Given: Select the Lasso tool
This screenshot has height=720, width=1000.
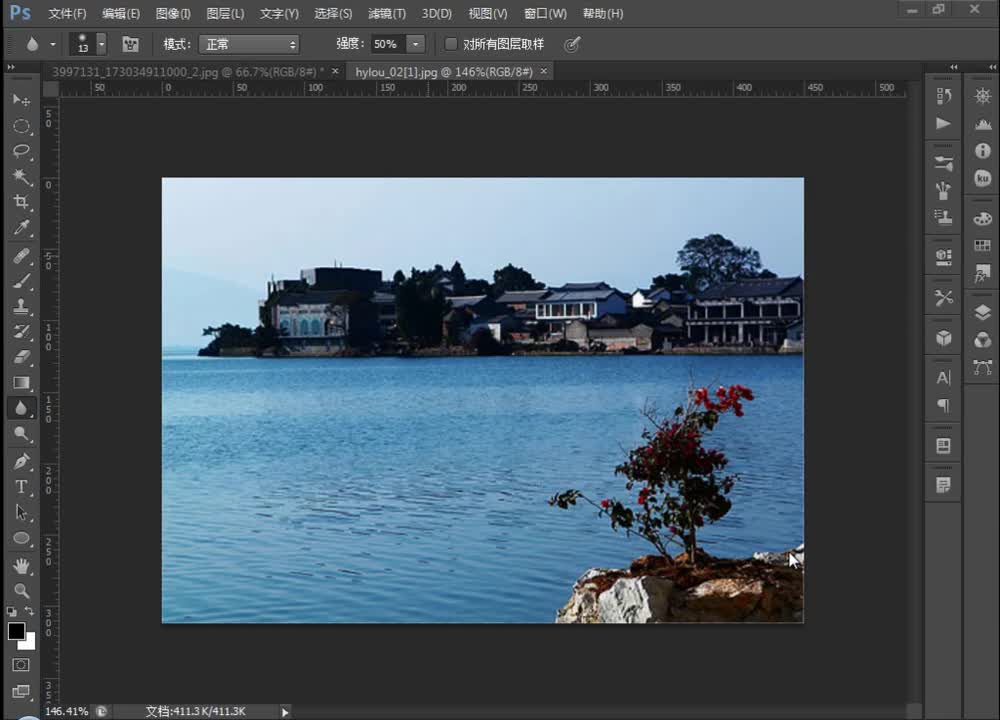Looking at the screenshot, I should point(21,151).
